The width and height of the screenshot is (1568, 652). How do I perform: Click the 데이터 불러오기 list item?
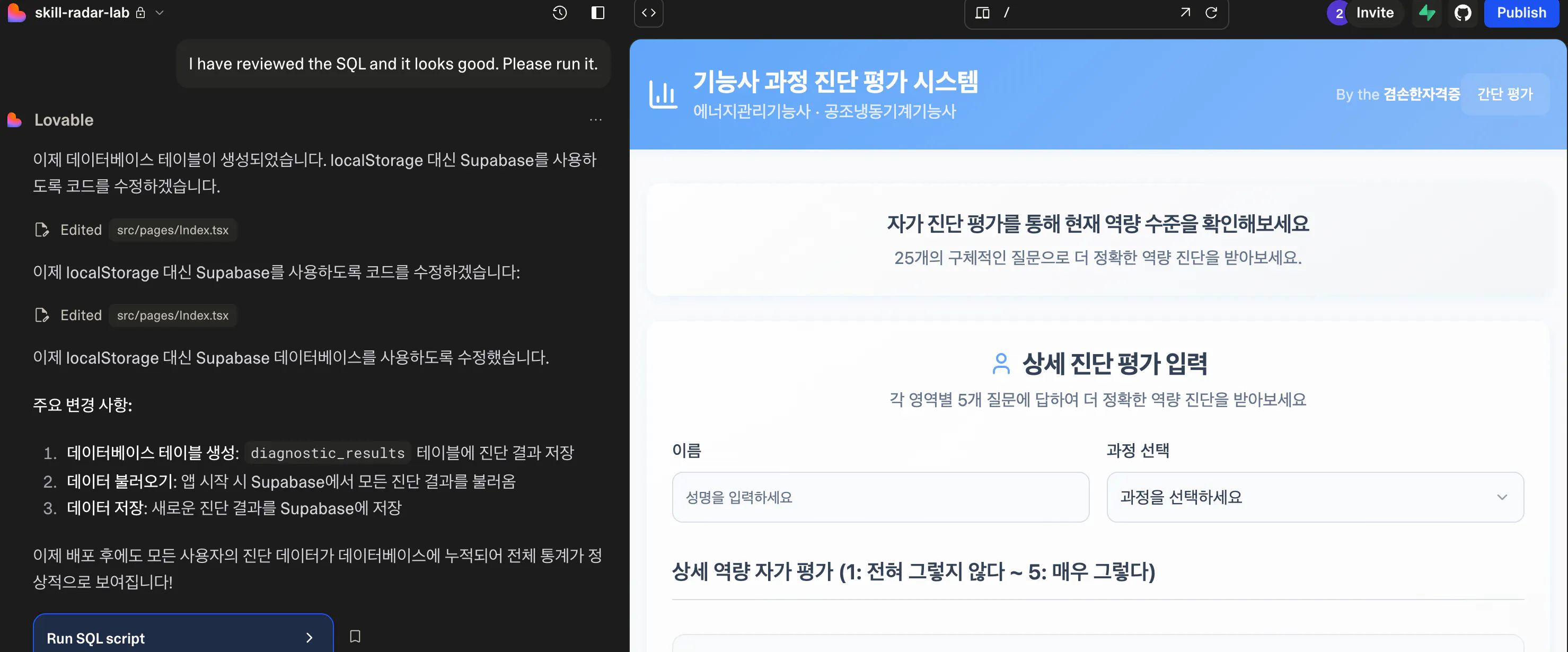(291, 481)
